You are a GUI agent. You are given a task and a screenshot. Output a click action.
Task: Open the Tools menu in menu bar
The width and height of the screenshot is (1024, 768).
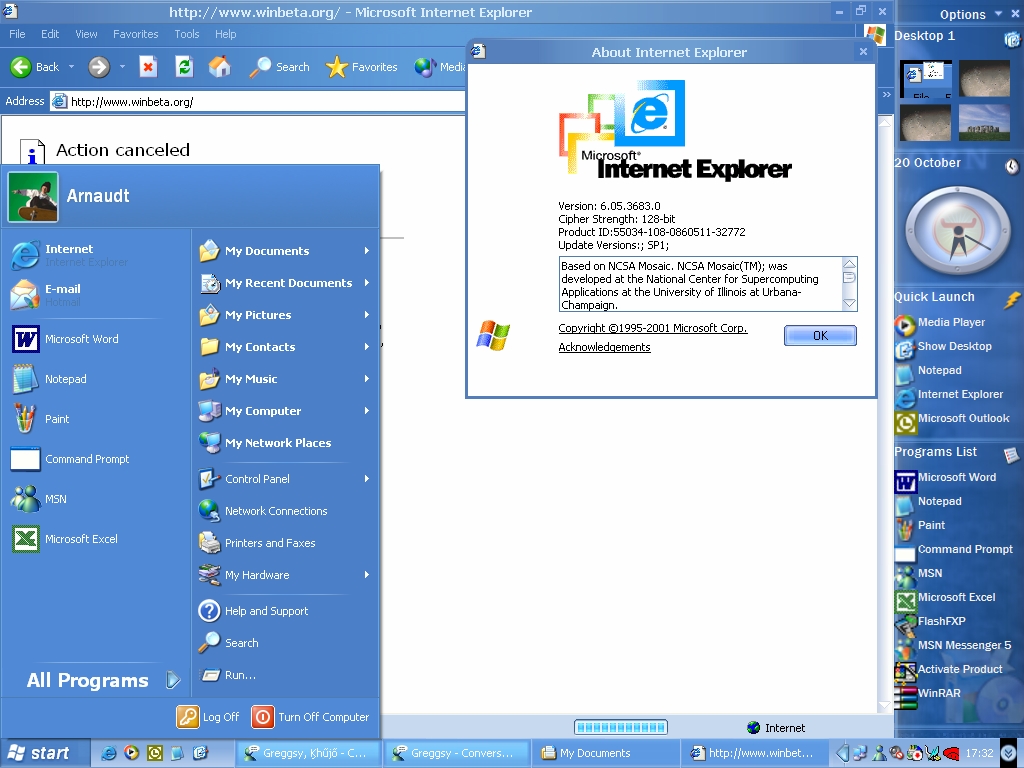pyautogui.click(x=187, y=34)
